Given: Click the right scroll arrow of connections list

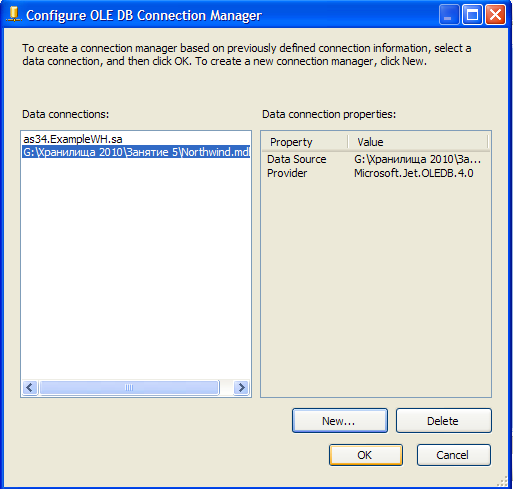Looking at the screenshot, I should click(241, 387).
